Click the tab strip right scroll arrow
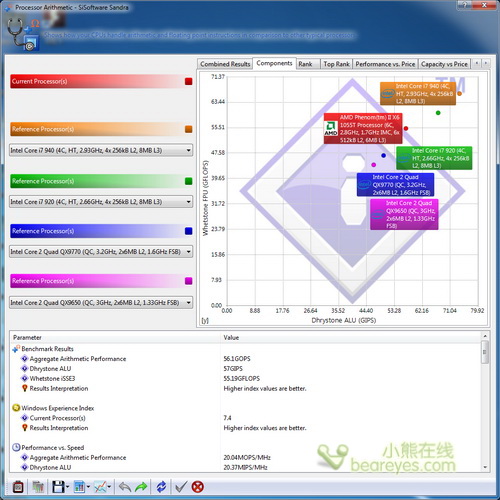500x500 pixels. 486,63
